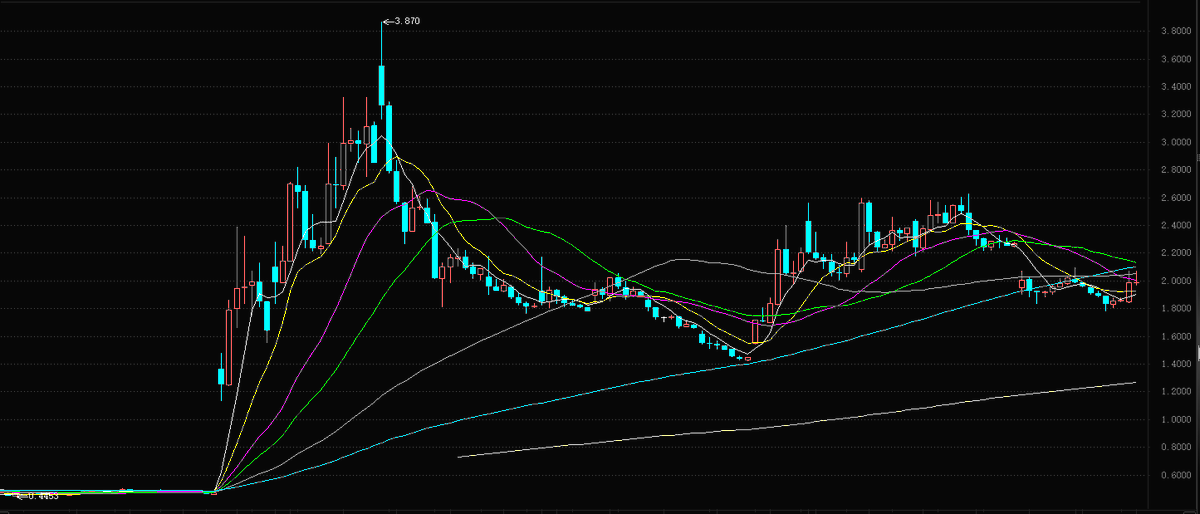Select the 3.8000 price axis label
The height and width of the screenshot is (514, 1200).
click(1175, 31)
